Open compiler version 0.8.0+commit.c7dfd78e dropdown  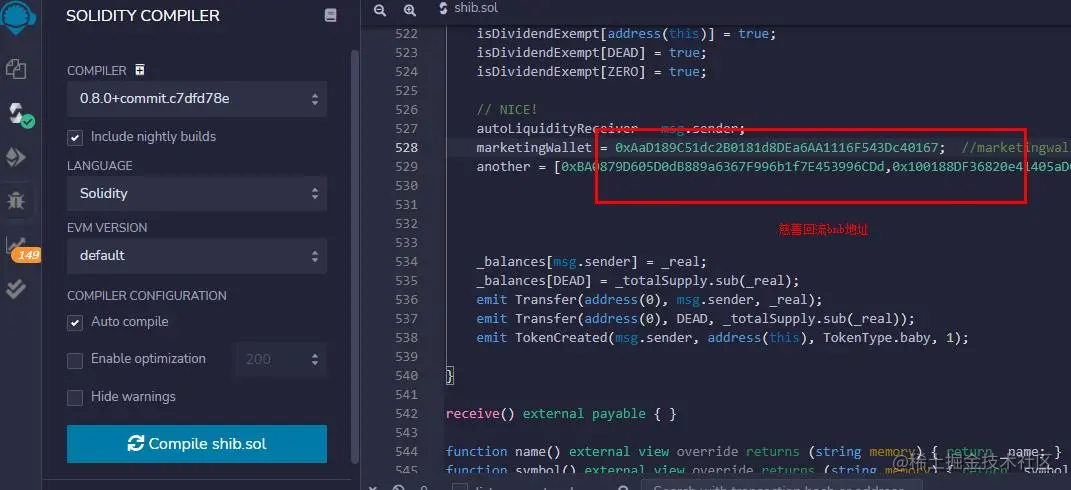pos(197,98)
